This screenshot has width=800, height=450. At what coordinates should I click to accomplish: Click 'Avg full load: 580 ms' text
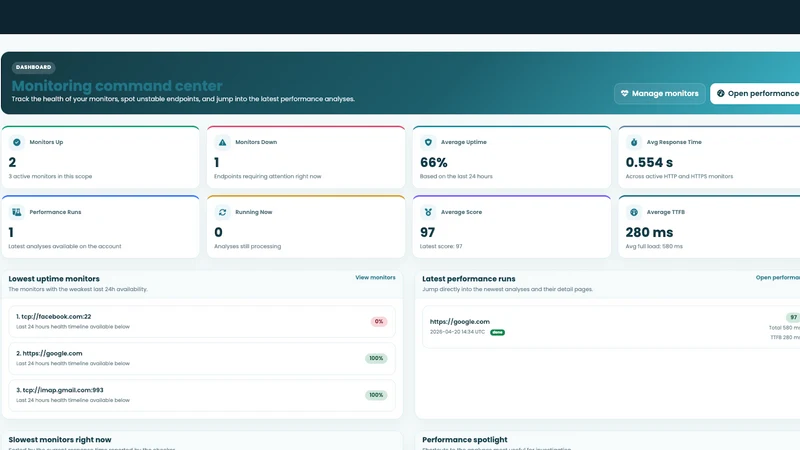654,246
